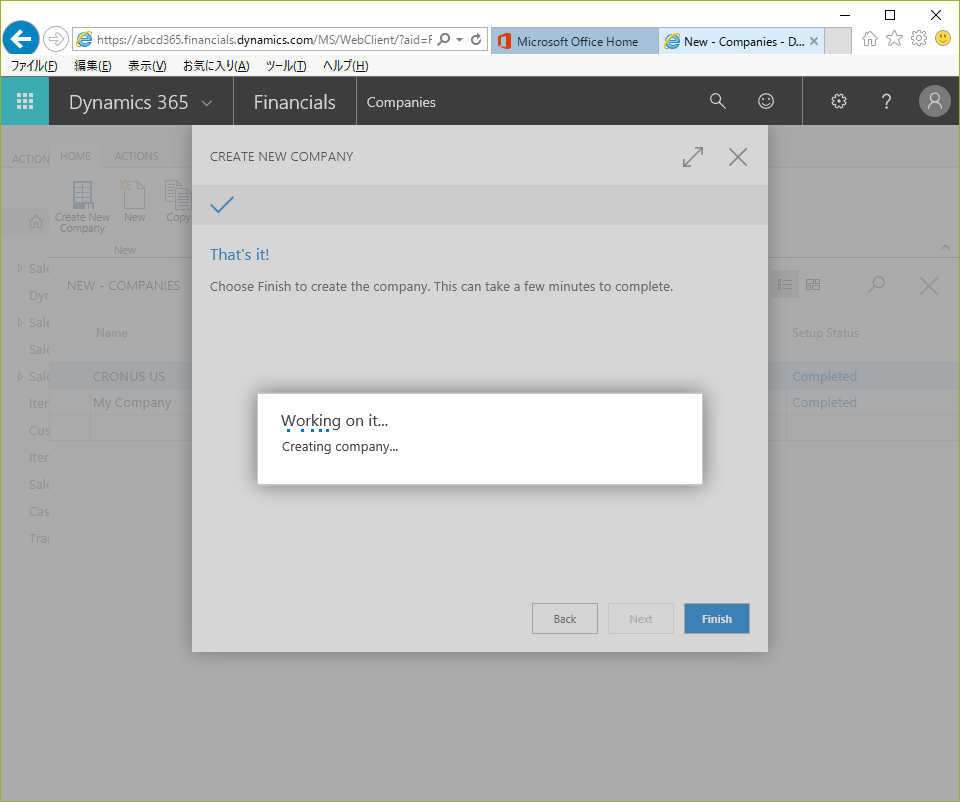Image resolution: width=960 pixels, height=802 pixels.
Task: Switch companies list to list view
Action: click(784, 284)
